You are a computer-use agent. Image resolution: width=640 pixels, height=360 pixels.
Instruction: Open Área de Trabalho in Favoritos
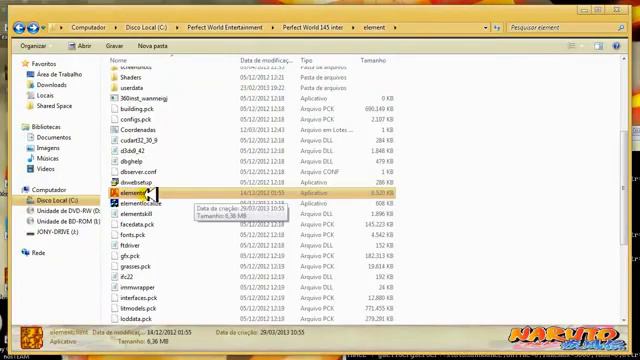click(59, 74)
